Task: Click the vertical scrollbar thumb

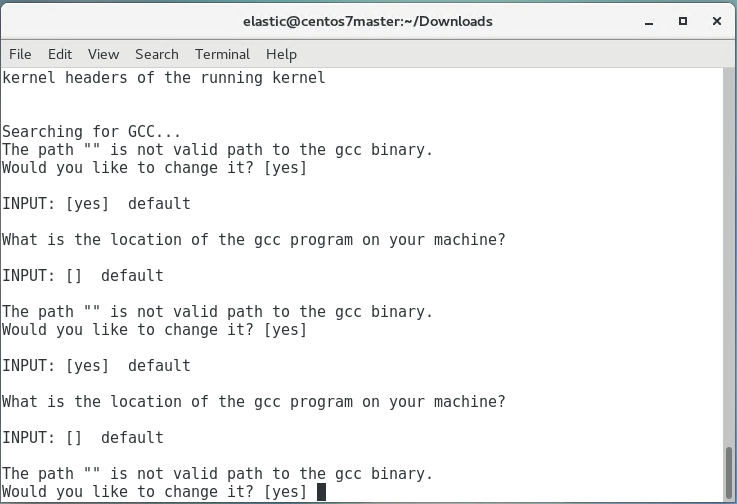Action: point(729,475)
